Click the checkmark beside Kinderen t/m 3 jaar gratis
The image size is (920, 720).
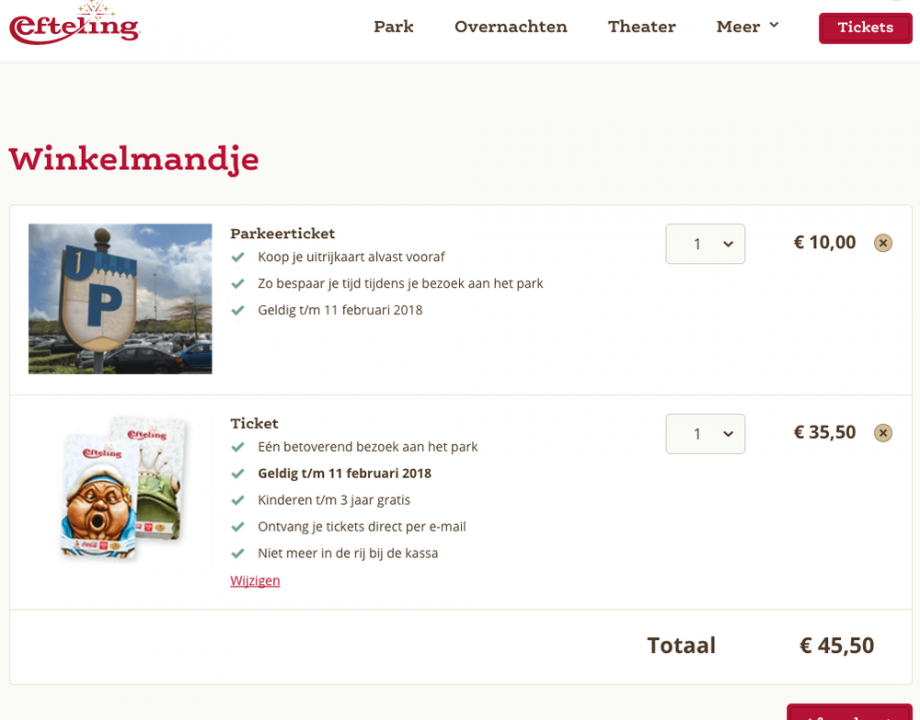click(238, 500)
